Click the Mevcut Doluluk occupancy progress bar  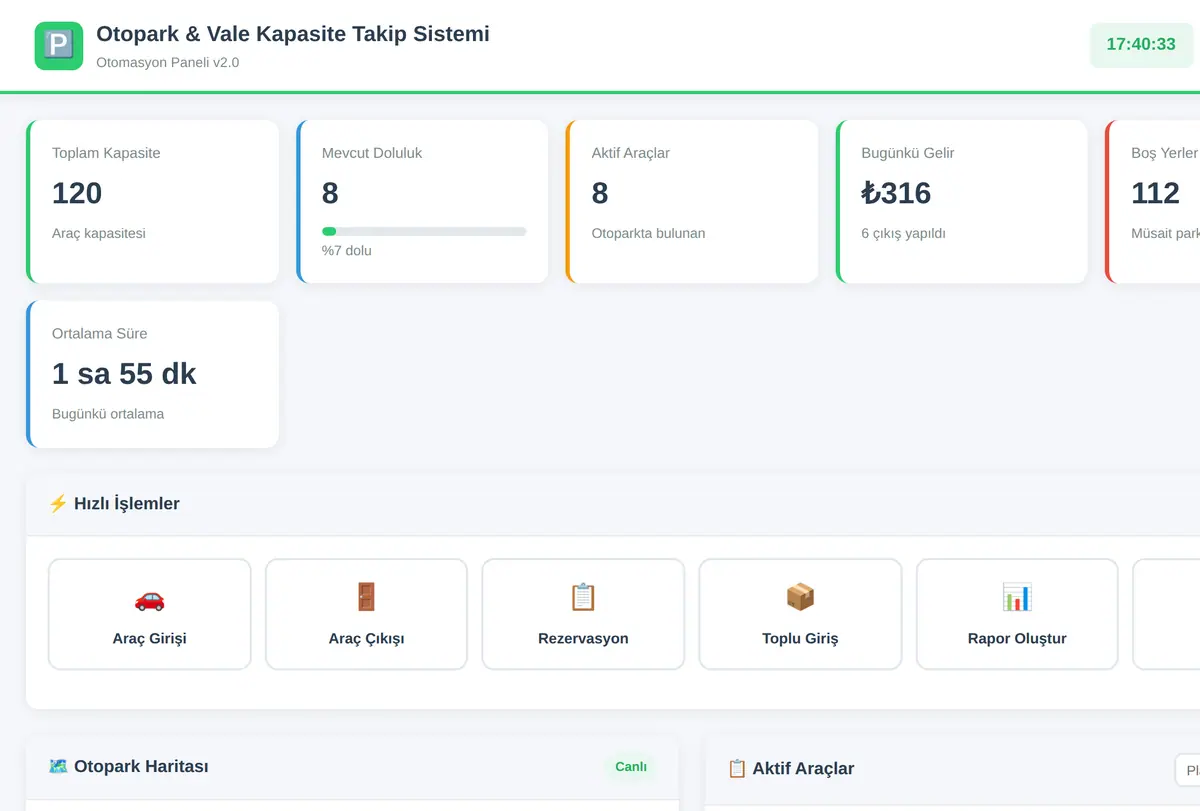coord(424,231)
